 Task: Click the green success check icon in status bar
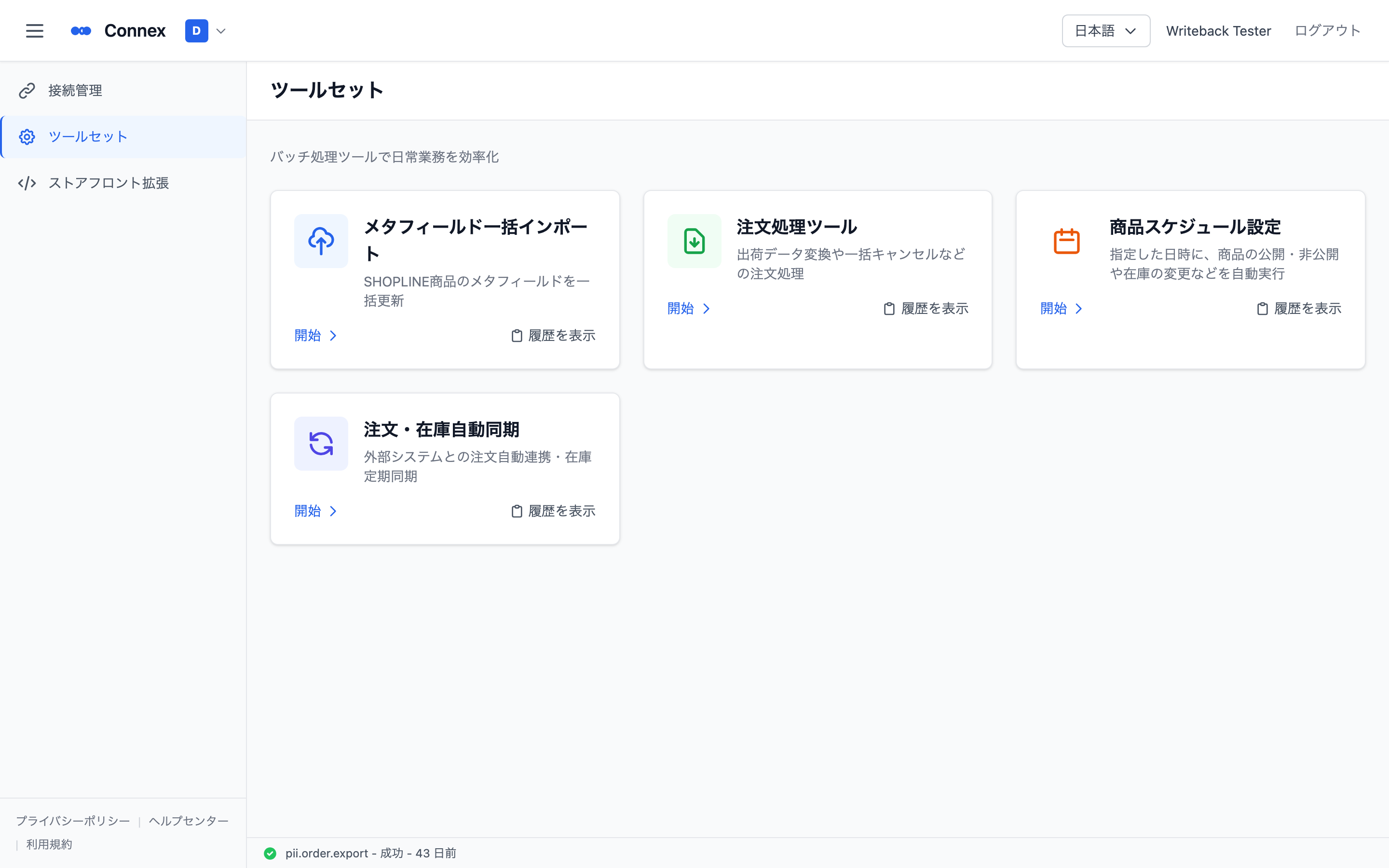[x=270, y=854]
